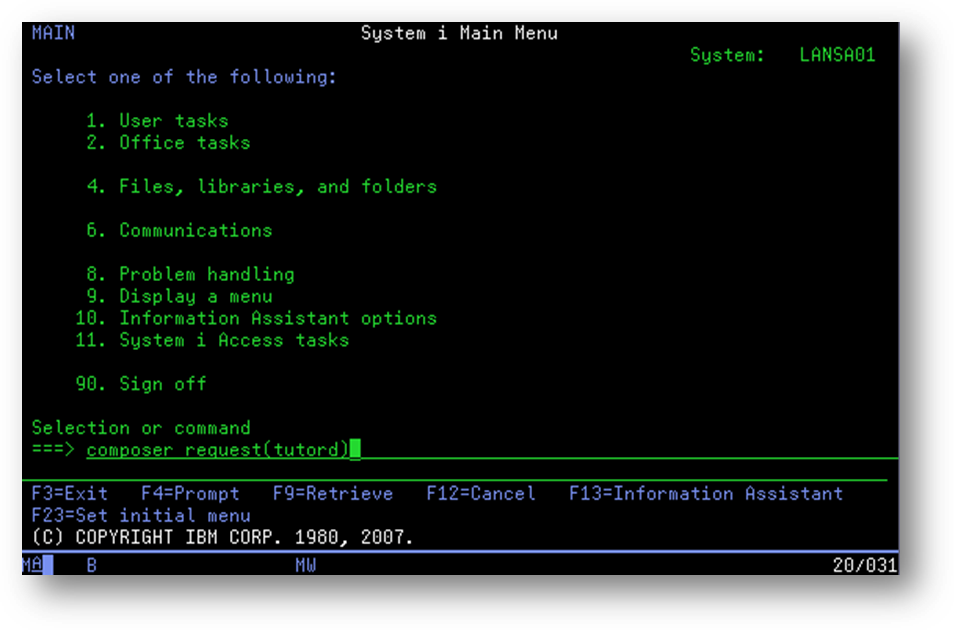Viewport: 954px width, 630px height.
Task: Activate F9=Retrieve function key label
Action: [332, 494]
